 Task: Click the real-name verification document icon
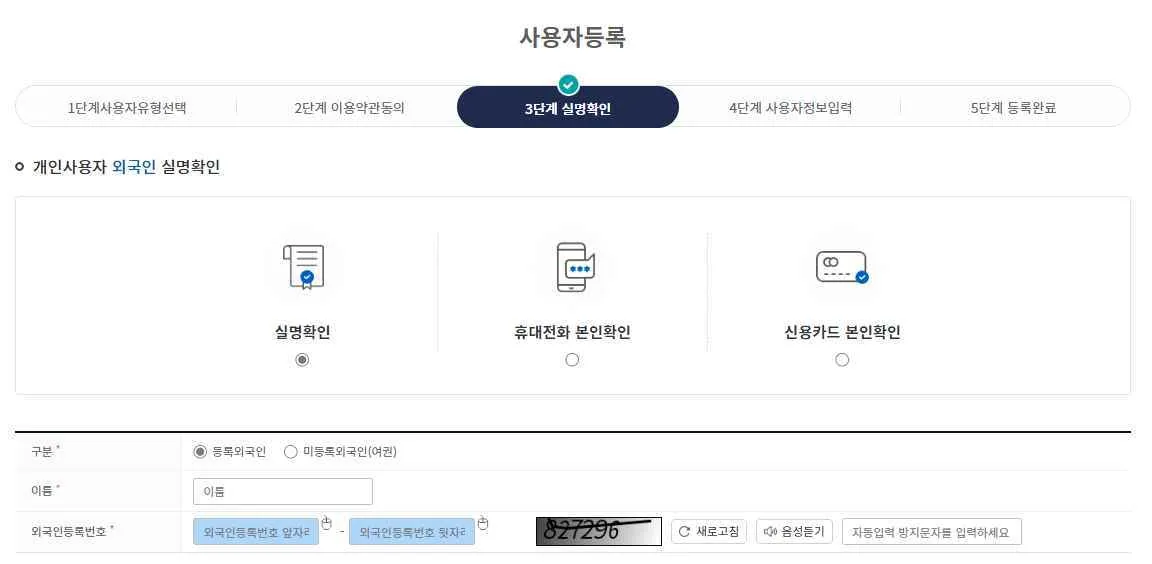[x=303, y=267]
